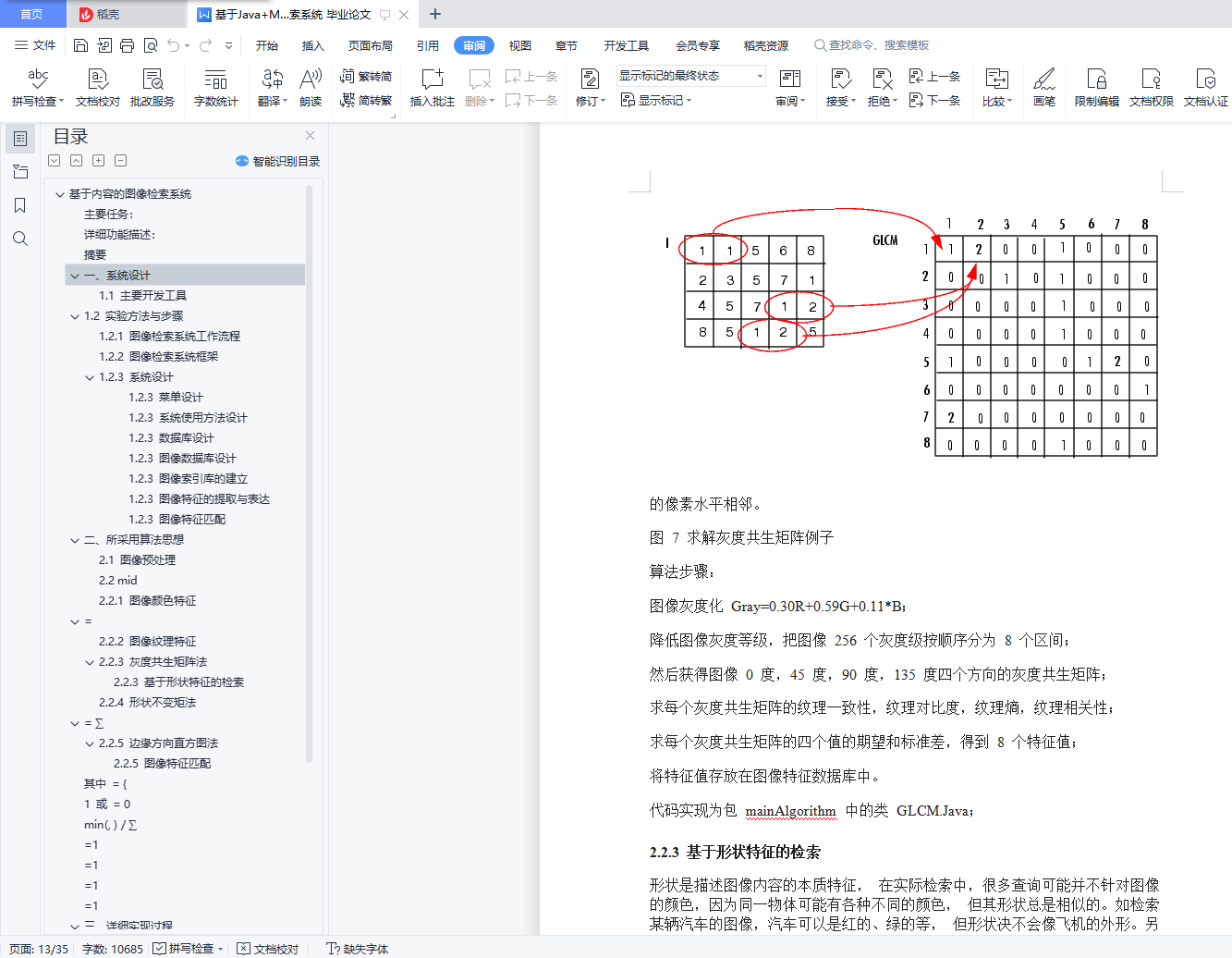Collapse 1.2.3 系统设计 outline node

[x=90, y=377]
